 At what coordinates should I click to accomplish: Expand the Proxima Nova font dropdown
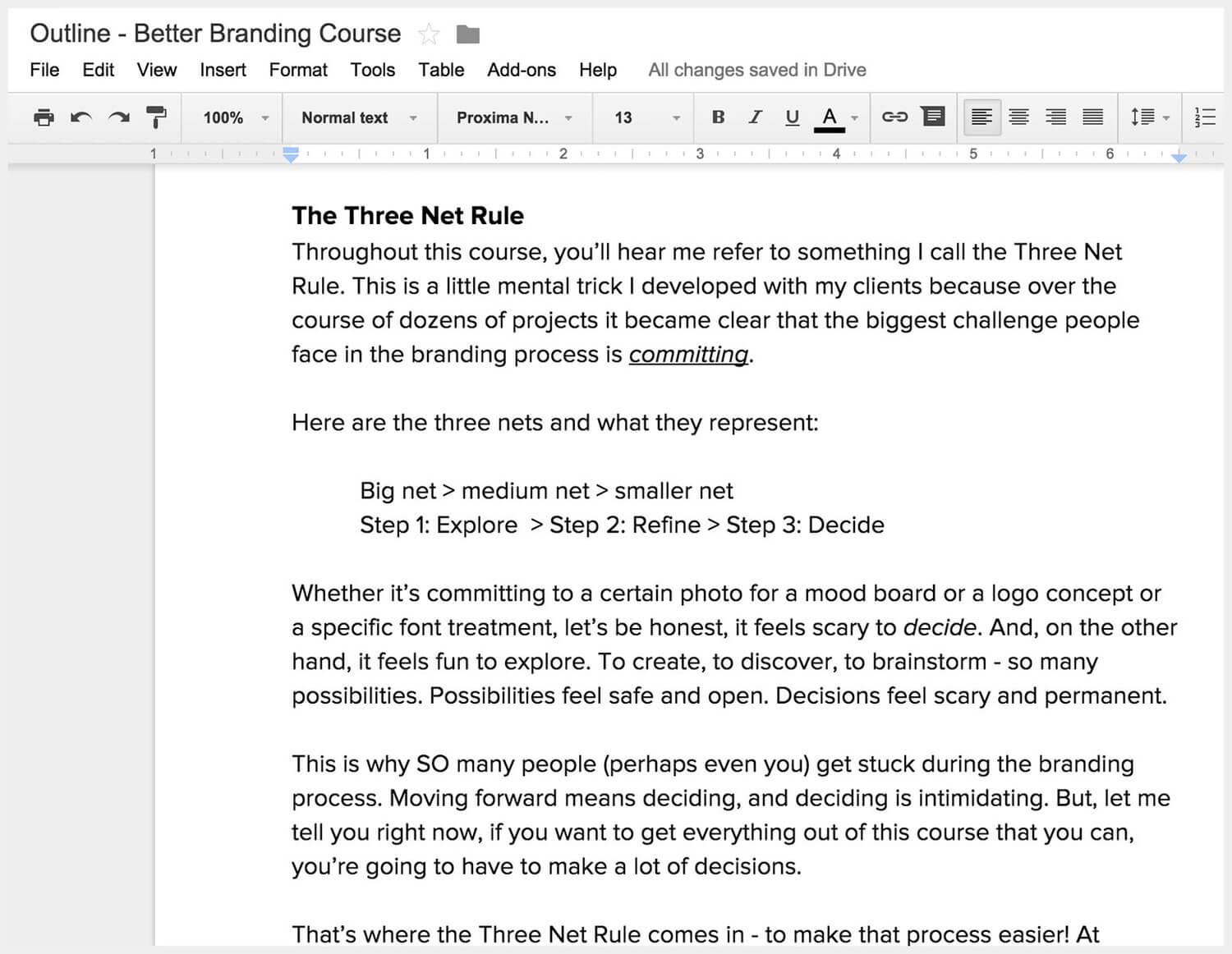(514, 117)
